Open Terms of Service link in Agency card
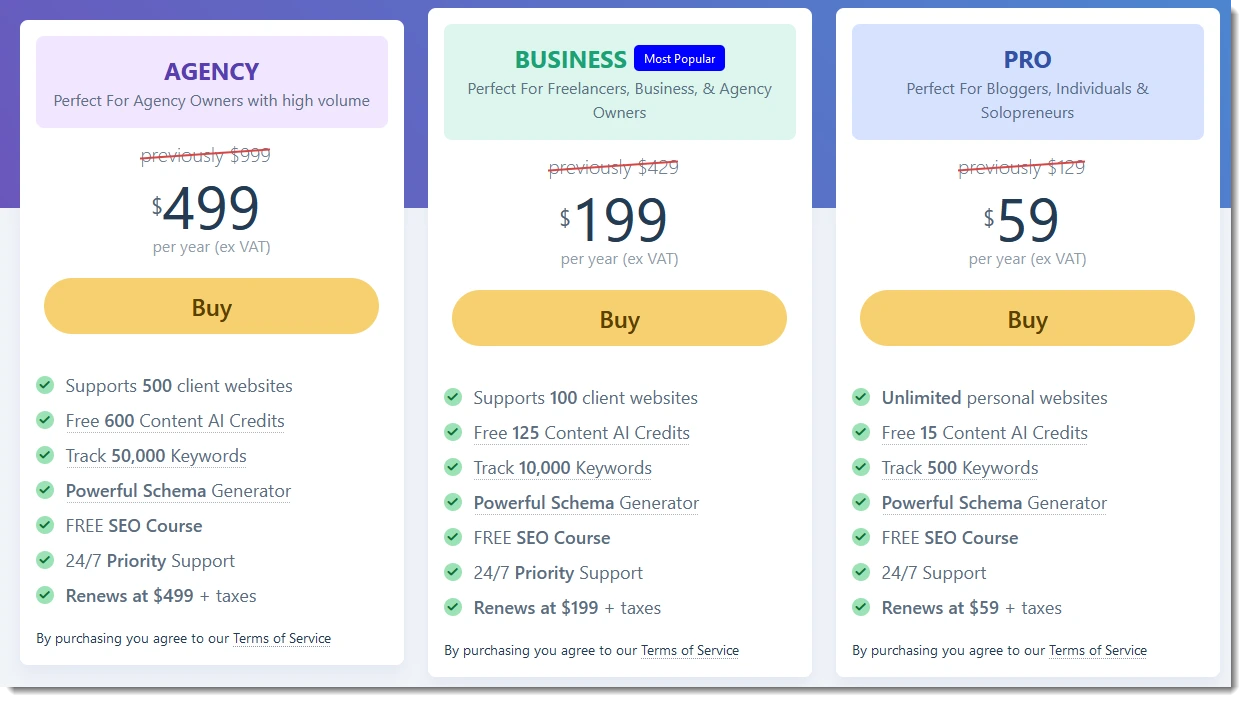The height and width of the screenshot is (702, 1246). 282,638
